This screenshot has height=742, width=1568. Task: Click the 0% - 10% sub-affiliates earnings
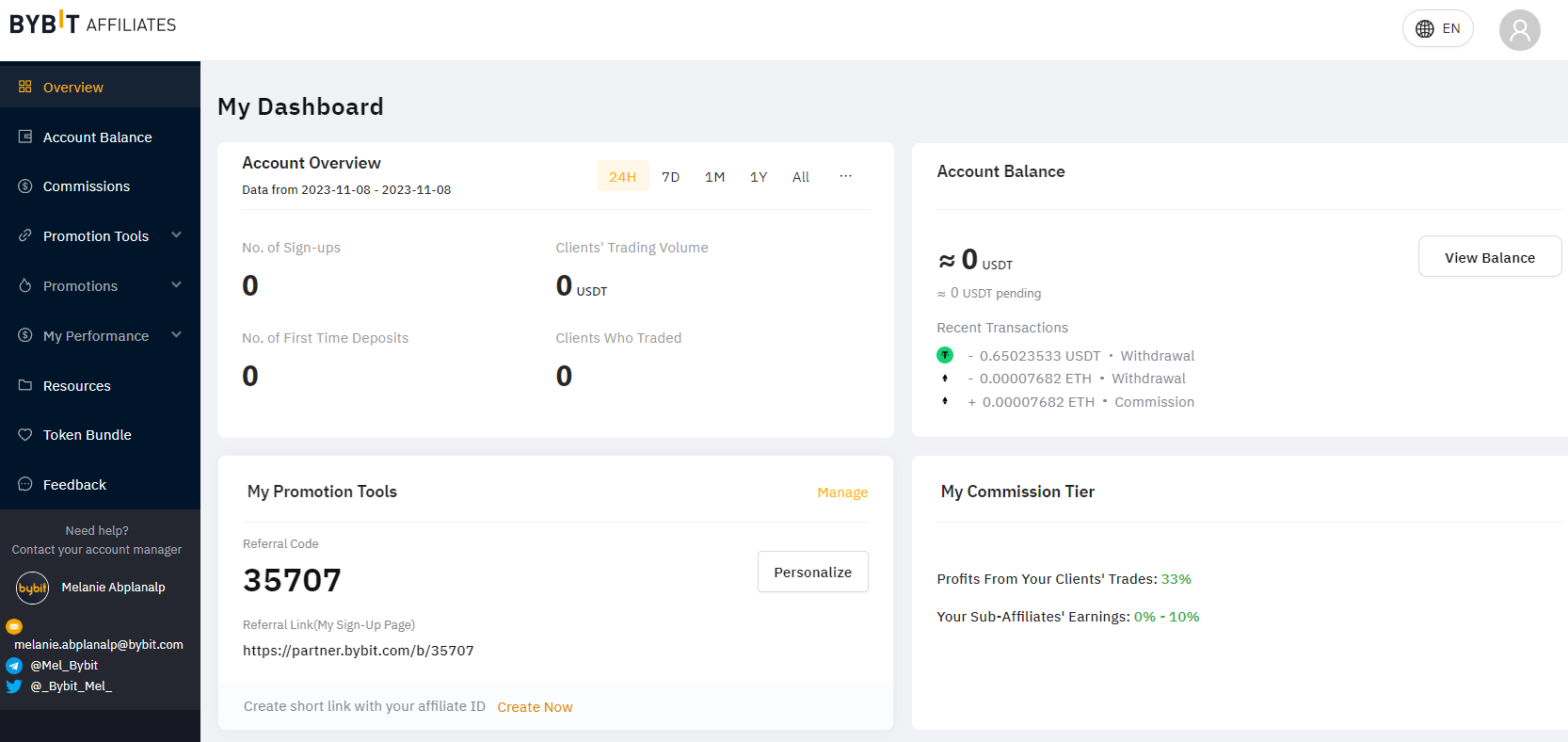click(1167, 617)
